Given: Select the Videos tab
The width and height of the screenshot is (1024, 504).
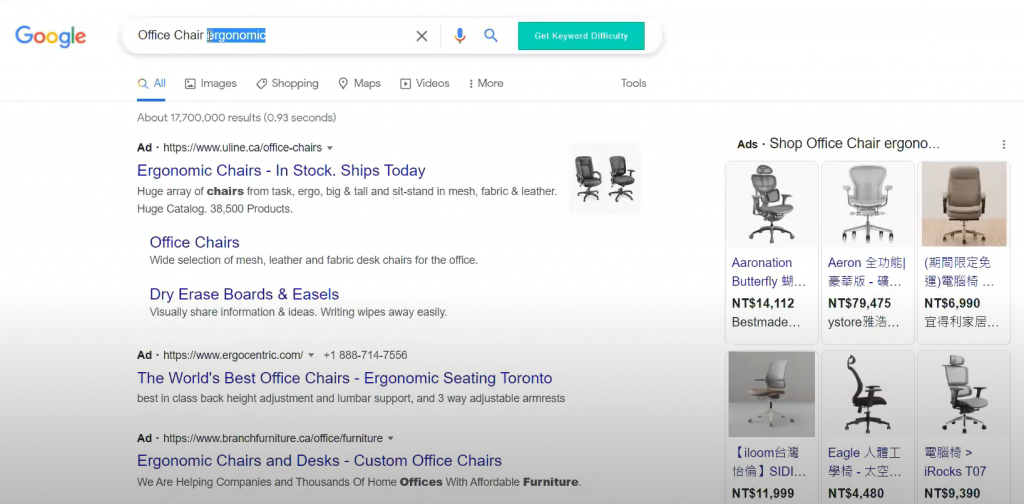Looking at the screenshot, I should [425, 84].
